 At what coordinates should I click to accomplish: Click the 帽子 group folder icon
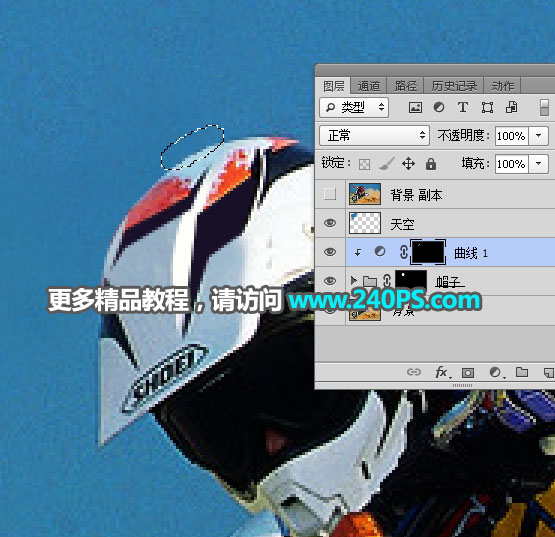pos(370,281)
